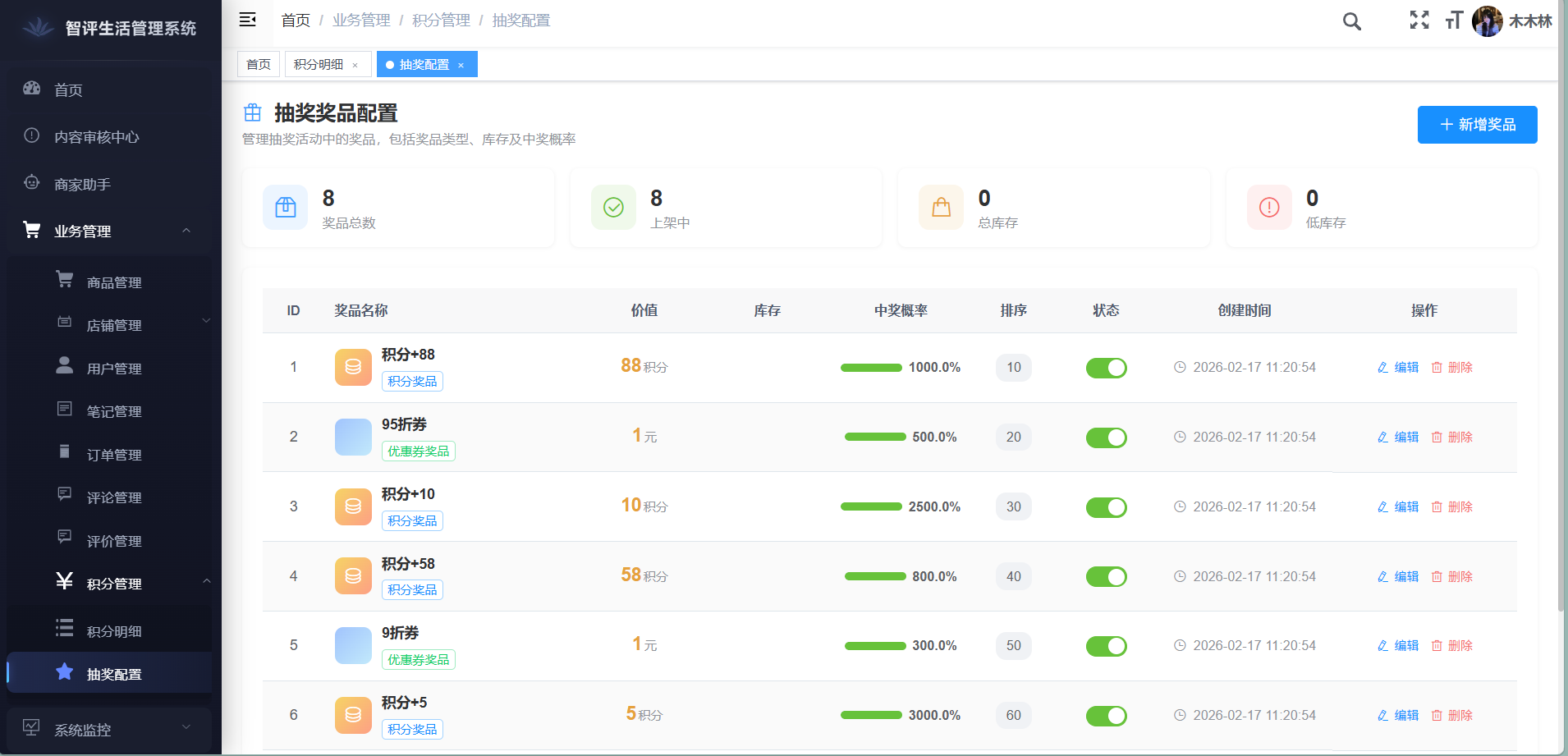The width and height of the screenshot is (1568, 756).
Task: Close the 抽奖配置 tab
Action: coord(461,65)
